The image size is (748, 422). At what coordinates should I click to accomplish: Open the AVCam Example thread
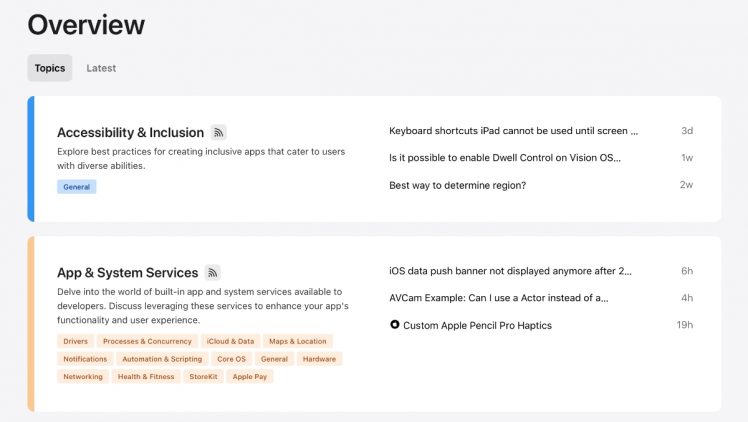[x=499, y=298]
